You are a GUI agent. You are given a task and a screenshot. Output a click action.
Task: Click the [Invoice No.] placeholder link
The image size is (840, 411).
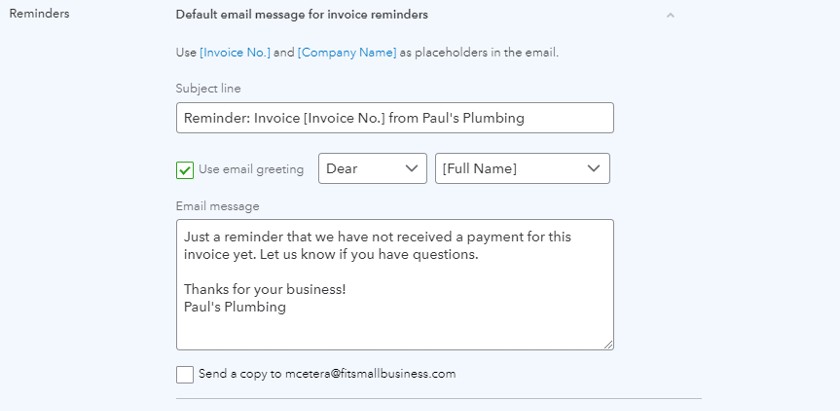pos(235,53)
